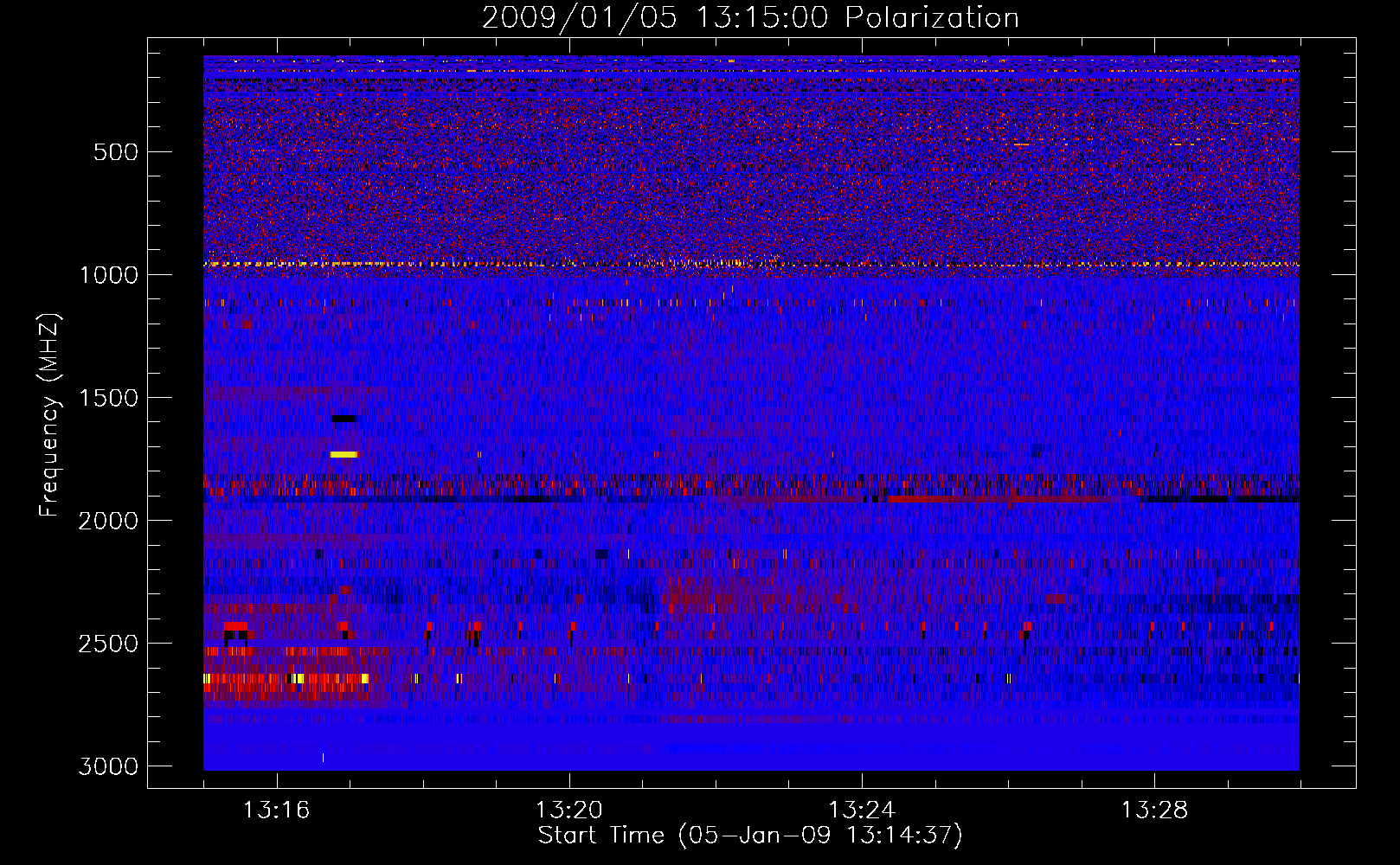1400x865 pixels.
Task: Click the 500 frequency tick label
Action: pos(116,152)
